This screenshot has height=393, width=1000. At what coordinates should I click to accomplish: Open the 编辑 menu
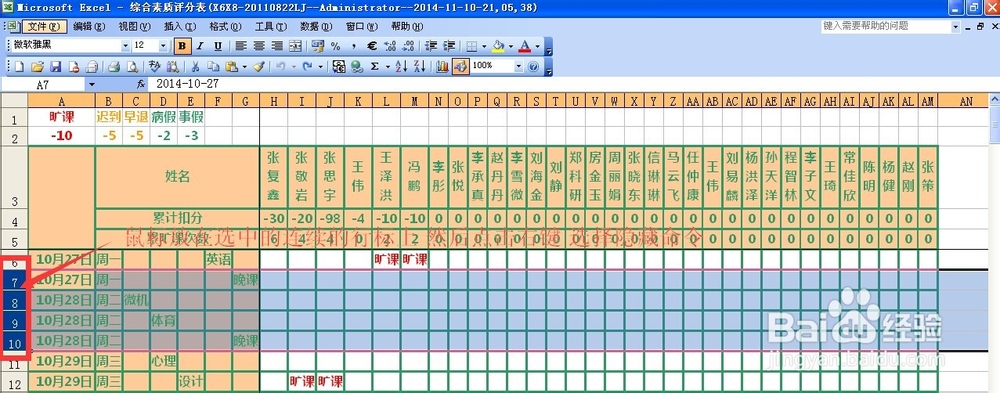(x=89, y=27)
